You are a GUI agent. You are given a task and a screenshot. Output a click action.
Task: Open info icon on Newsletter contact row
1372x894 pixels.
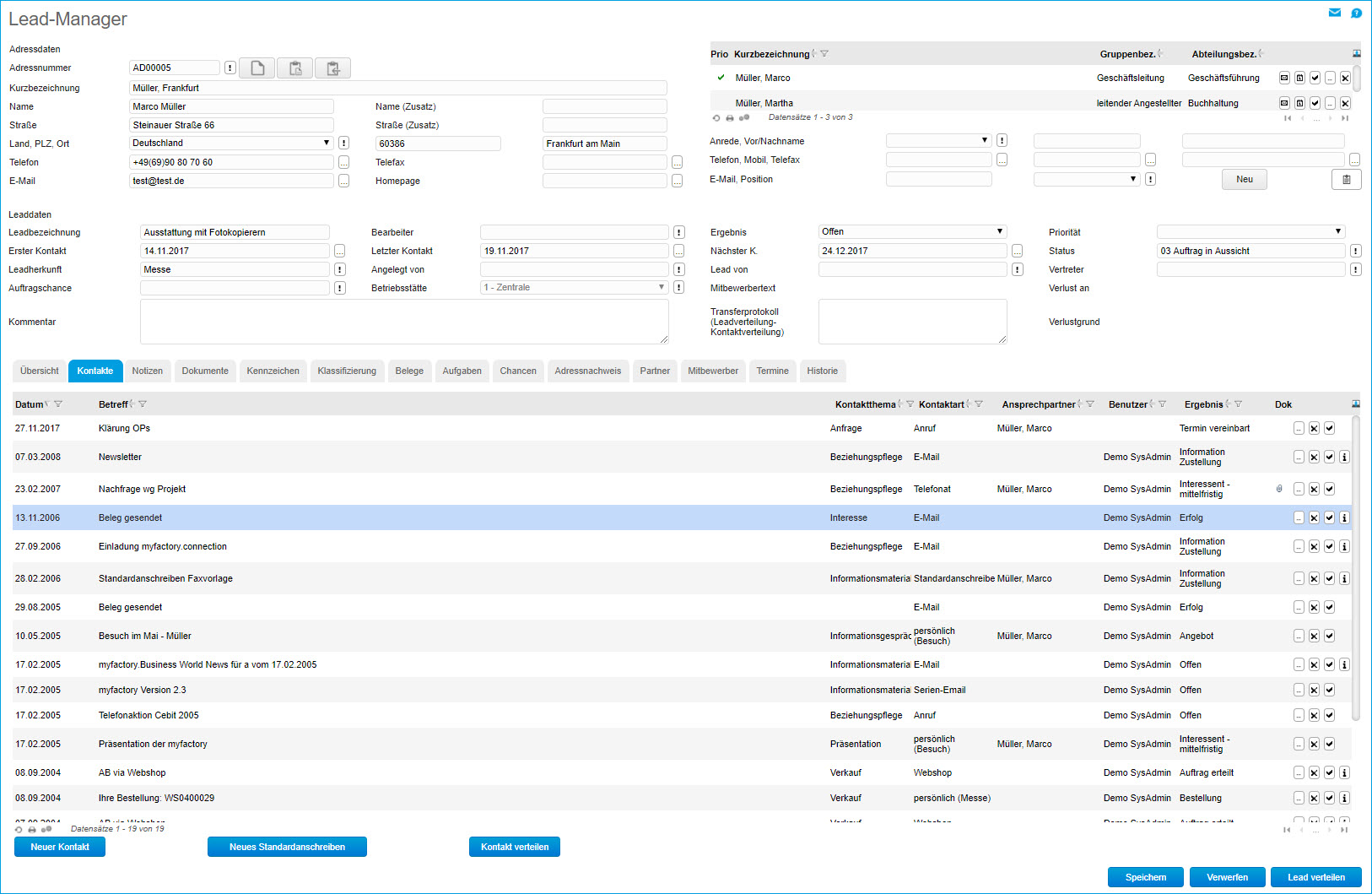[x=1344, y=457]
